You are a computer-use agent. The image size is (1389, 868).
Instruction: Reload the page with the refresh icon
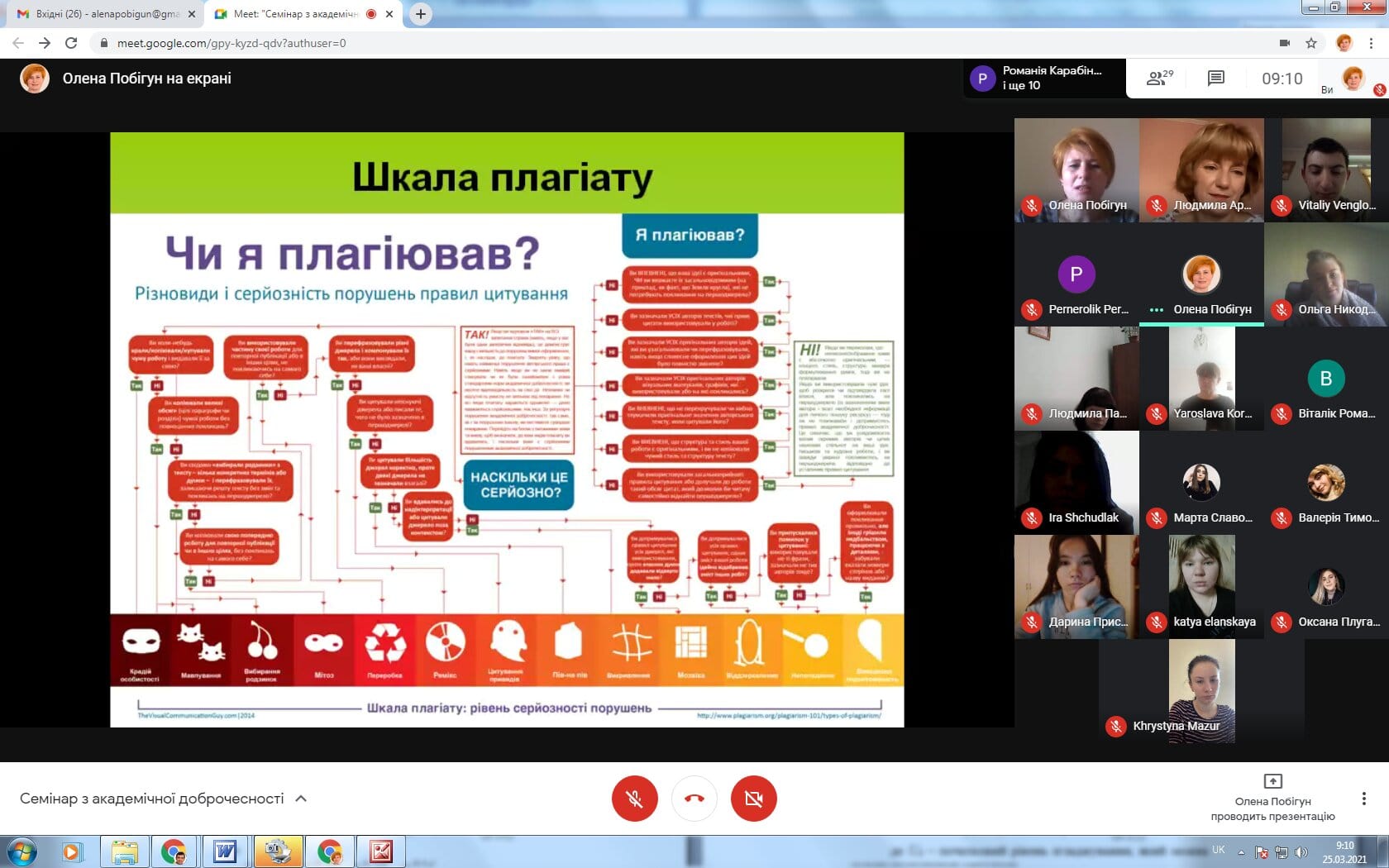pos(71,43)
